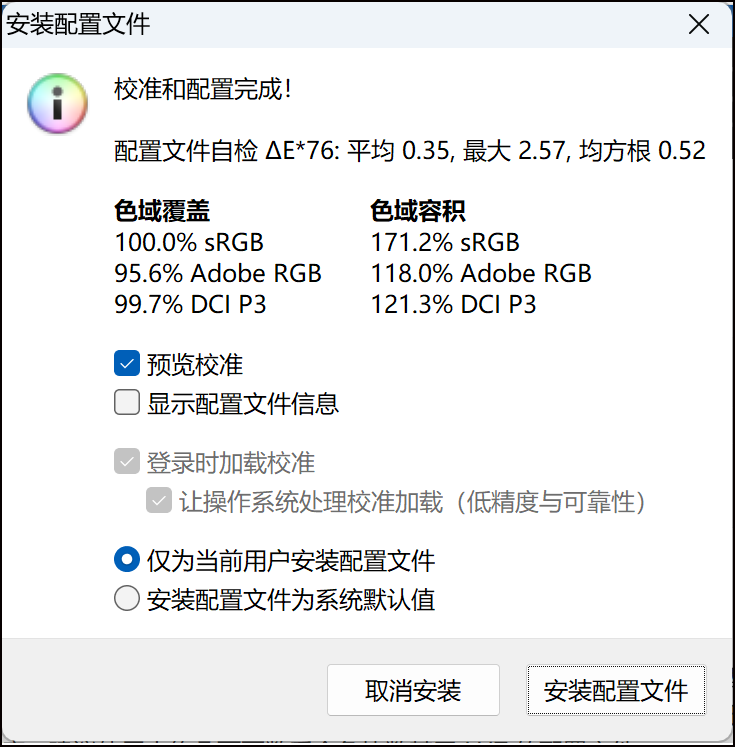
Task: Click the 171.2% sRGB volume value
Action: pyautogui.click(x=445, y=242)
